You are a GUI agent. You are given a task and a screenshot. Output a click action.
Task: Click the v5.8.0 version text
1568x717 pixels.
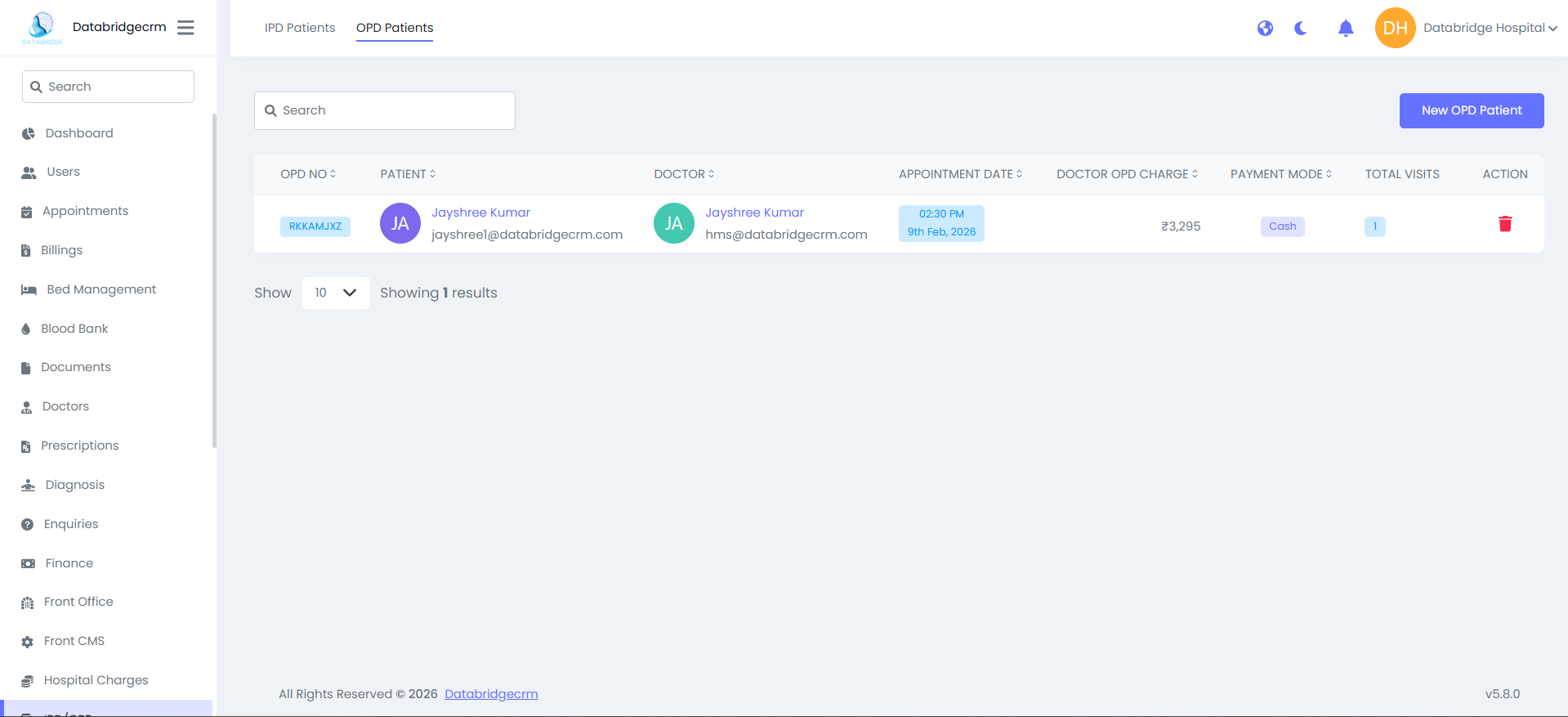[x=1503, y=694]
